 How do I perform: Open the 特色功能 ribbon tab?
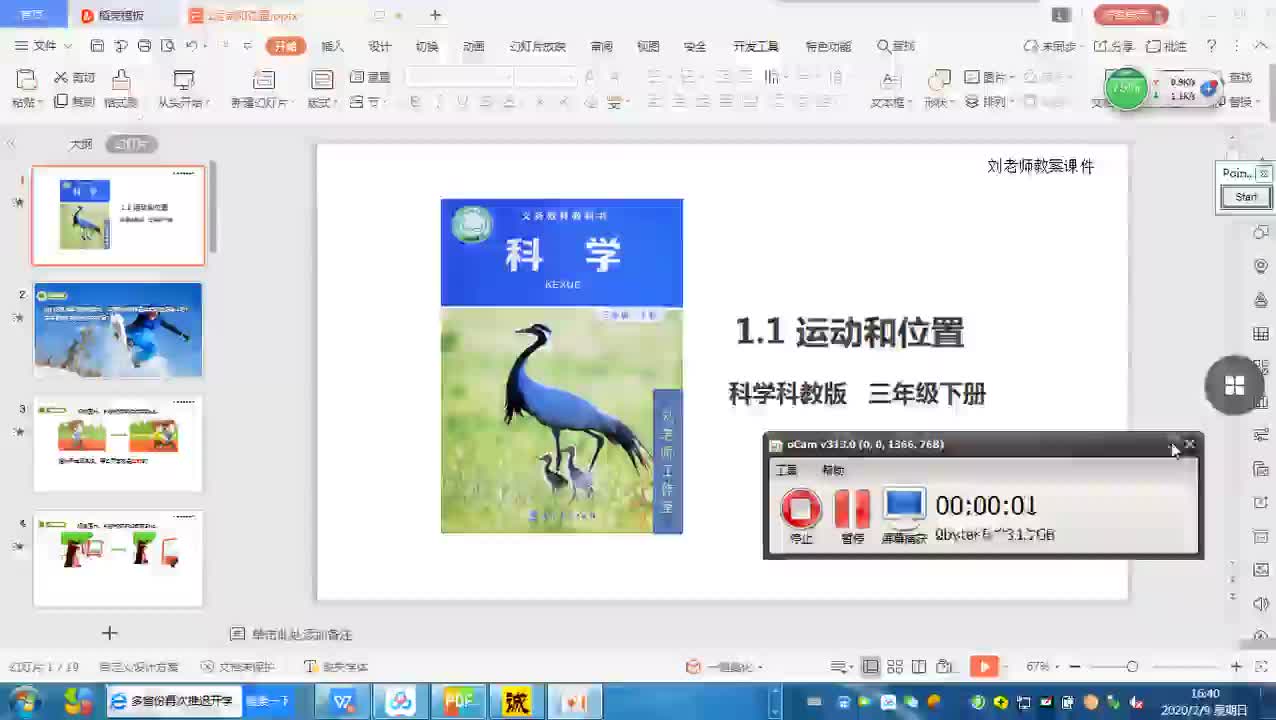coord(828,46)
